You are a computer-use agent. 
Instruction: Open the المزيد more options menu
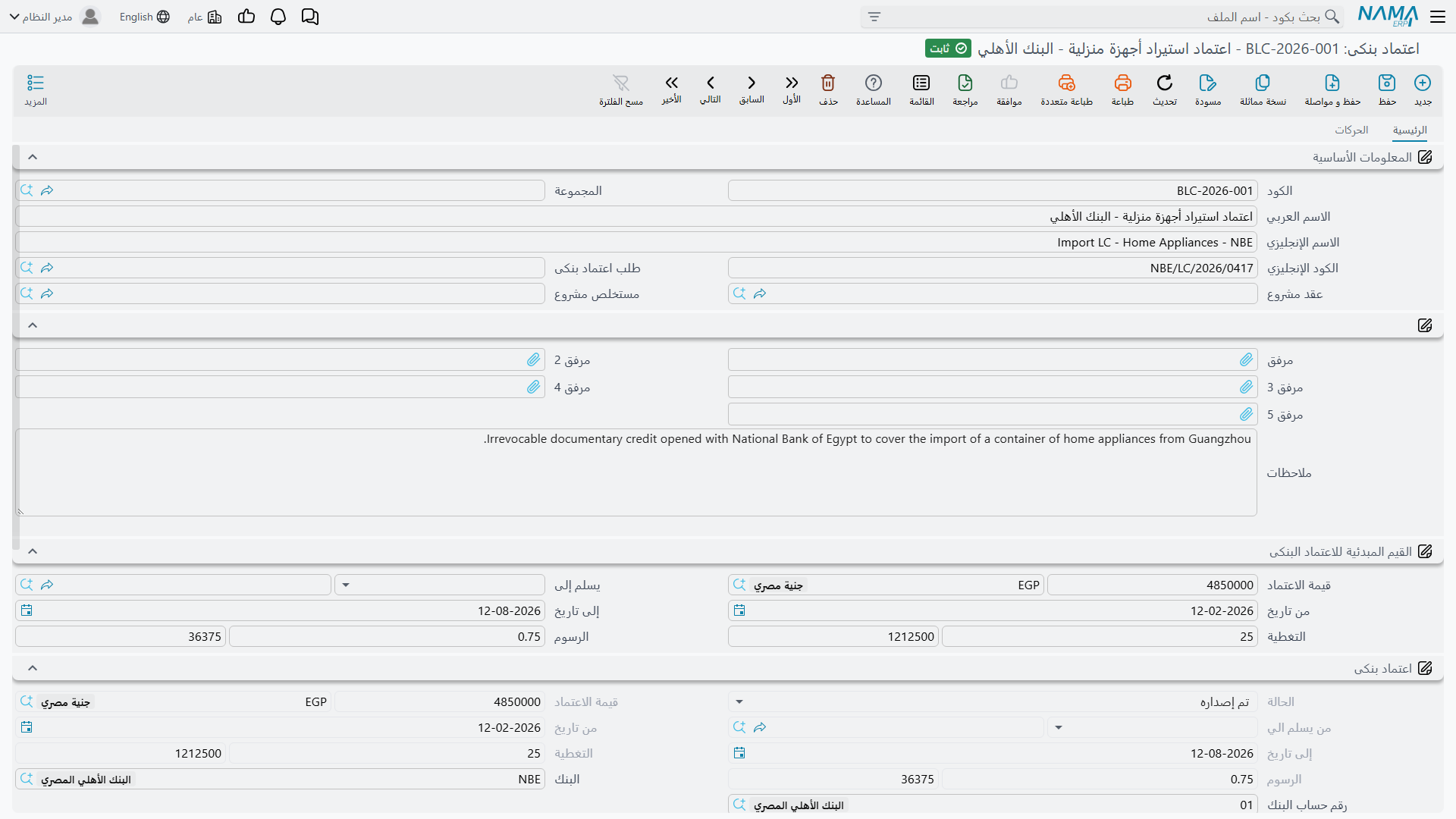tap(36, 89)
